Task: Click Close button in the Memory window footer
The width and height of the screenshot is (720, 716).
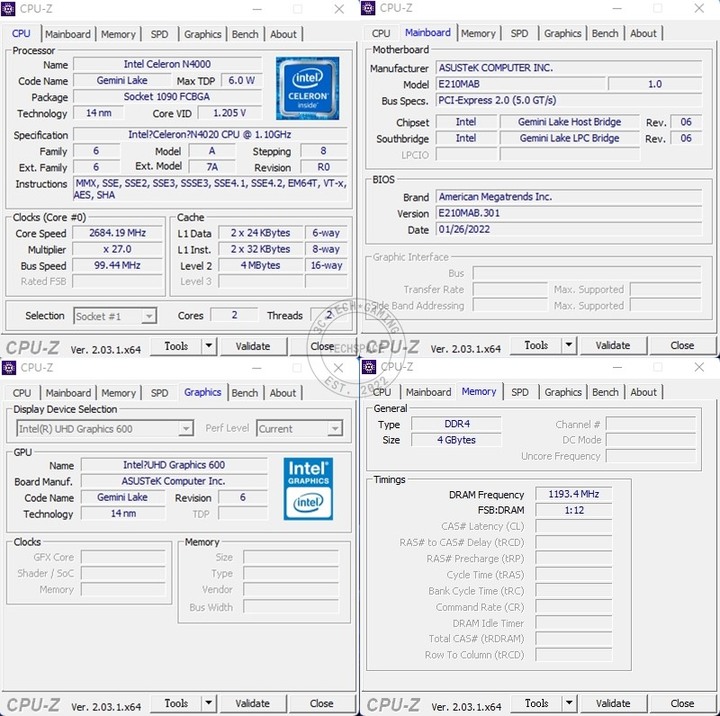Action: coord(682,703)
